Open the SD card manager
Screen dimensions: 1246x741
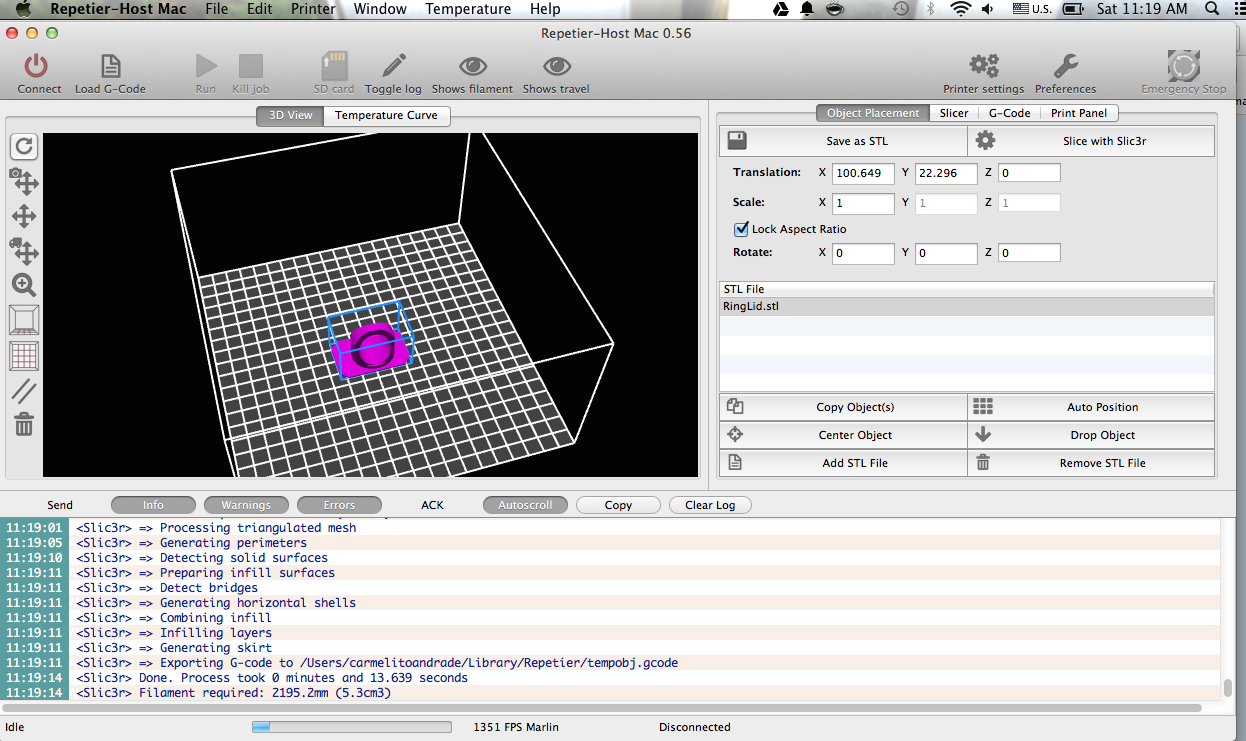pyautogui.click(x=334, y=66)
